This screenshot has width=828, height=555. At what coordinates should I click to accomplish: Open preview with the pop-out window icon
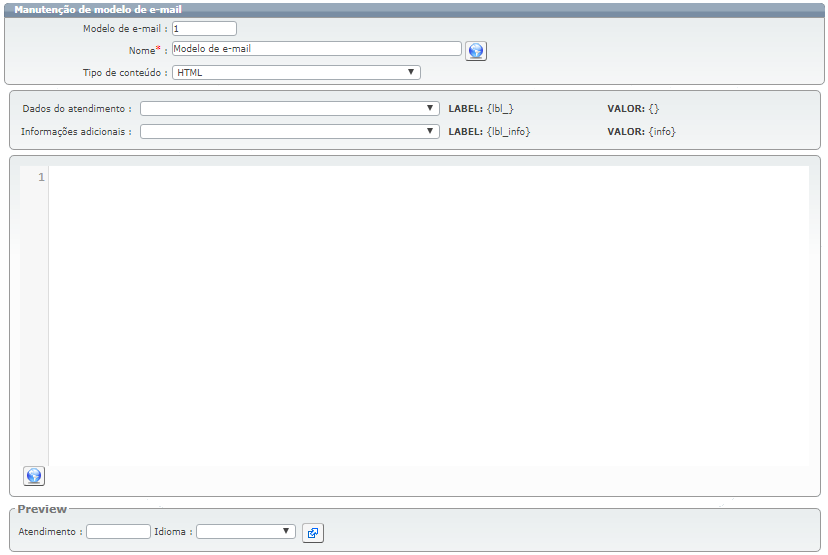(313, 533)
